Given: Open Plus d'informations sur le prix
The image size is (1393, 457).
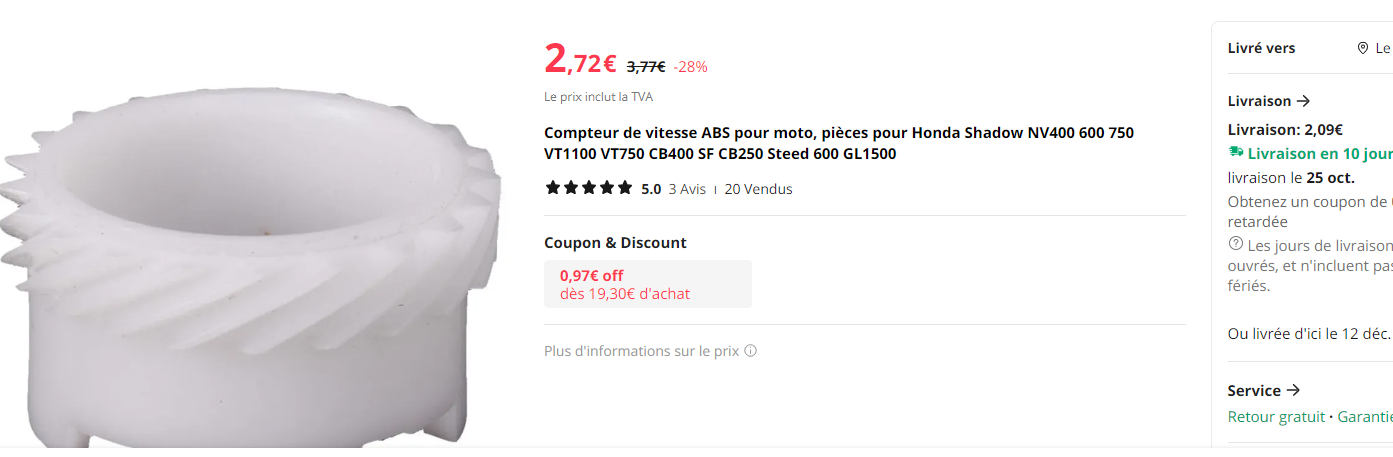Looking at the screenshot, I should pos(641,351).
